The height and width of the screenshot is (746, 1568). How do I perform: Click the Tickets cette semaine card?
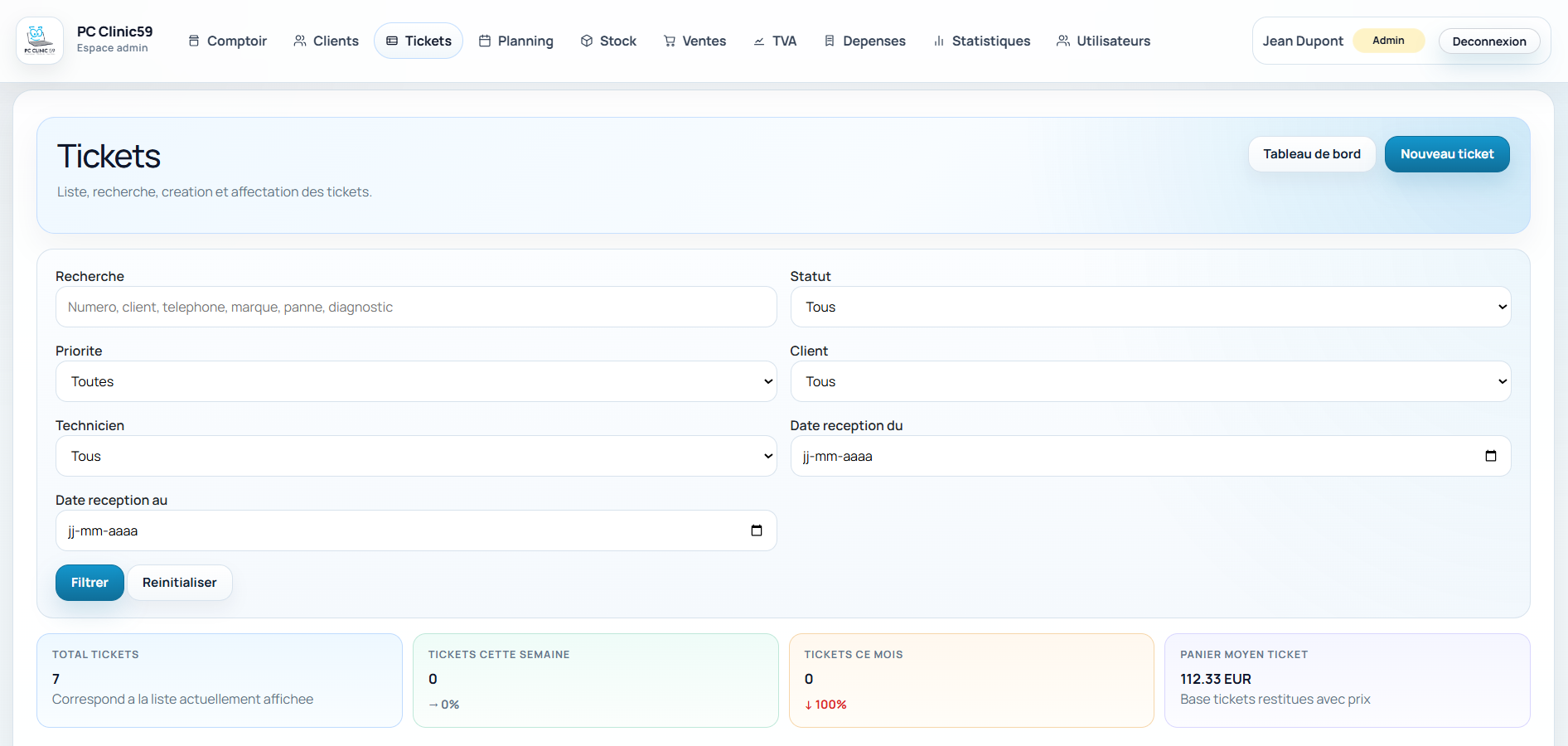[x=596, y=681]
